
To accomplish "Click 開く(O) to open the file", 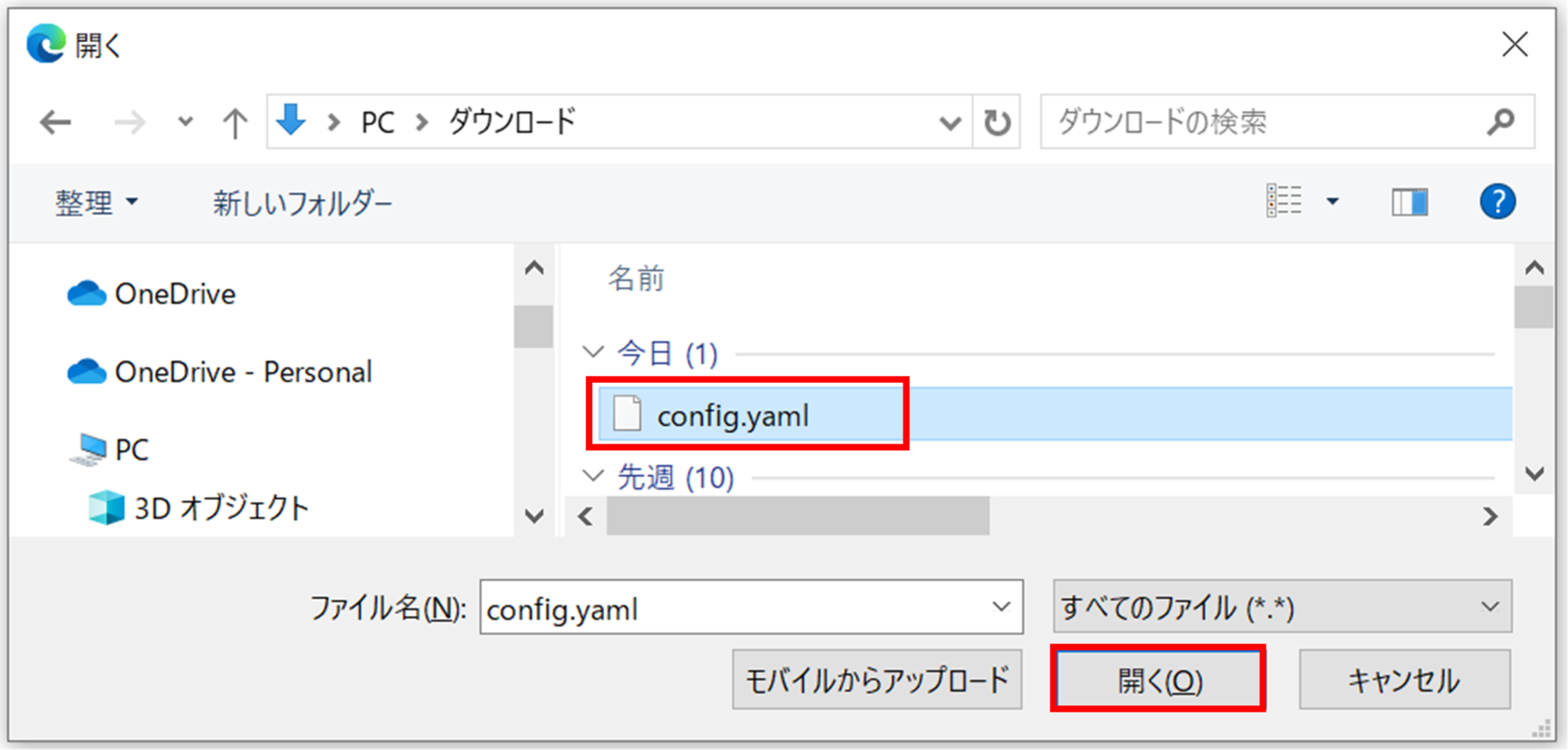I will click(x=1158, y=679).
